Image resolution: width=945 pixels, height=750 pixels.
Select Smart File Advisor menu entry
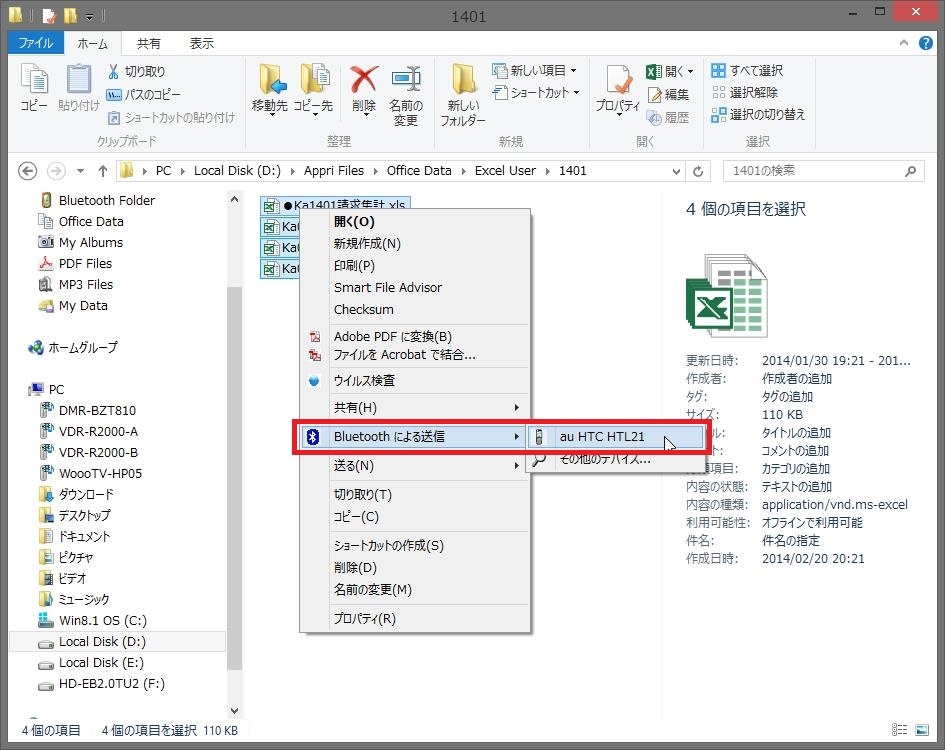pyautogui.click(x=415, y=288)
